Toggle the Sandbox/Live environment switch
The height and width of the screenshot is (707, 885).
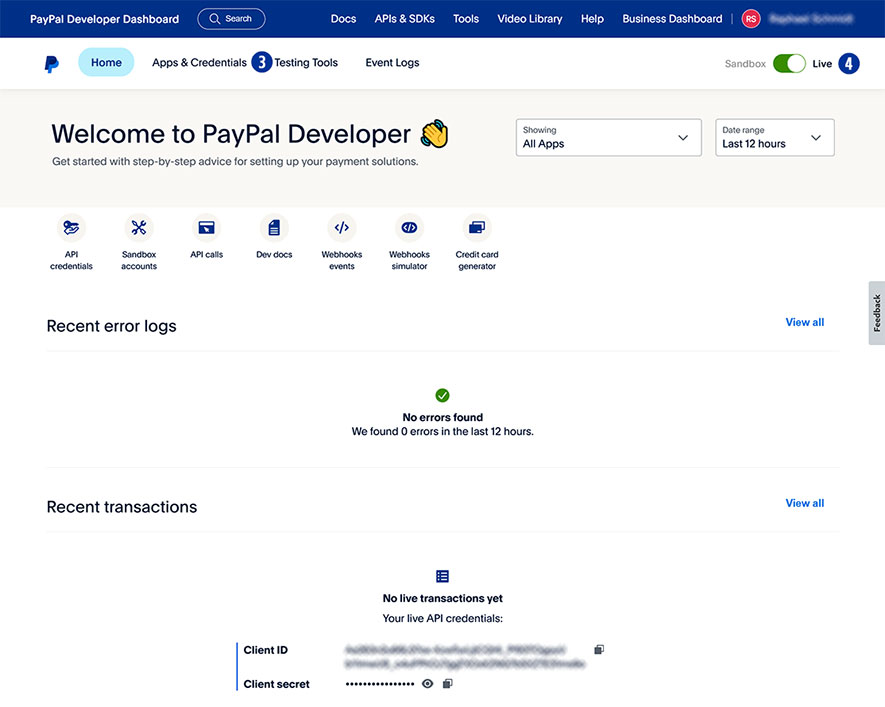pos(789,64)
